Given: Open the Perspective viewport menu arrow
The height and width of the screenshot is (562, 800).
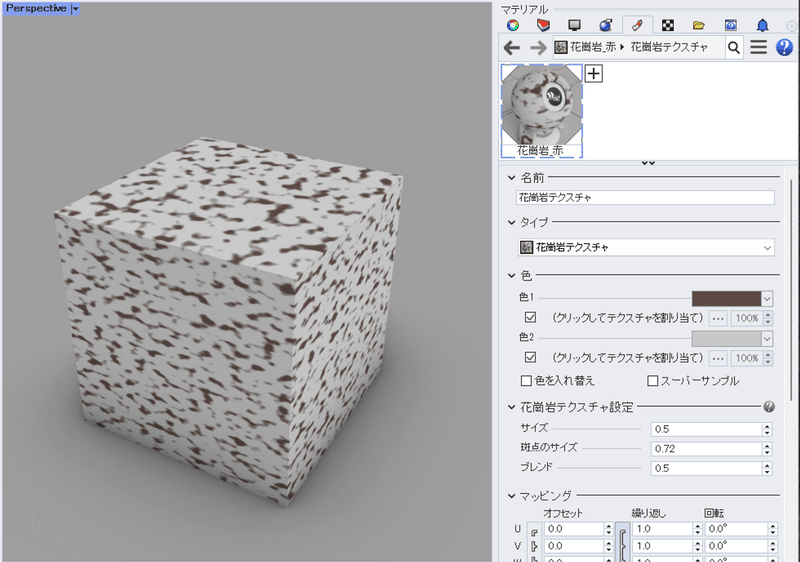Looking at the screenshot, I should pyautogui.click(x=76, y=9).
